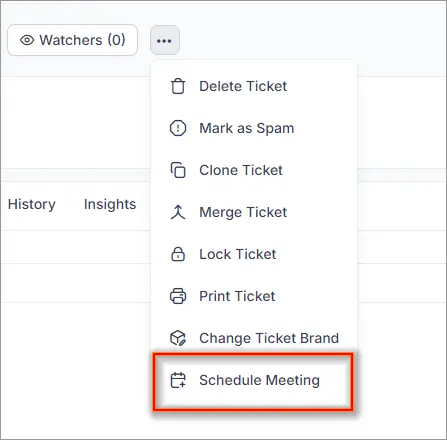Click the eye icon in Watchers button
The image size is (447, 440).
pyautogui.click(x=27, y=40)
